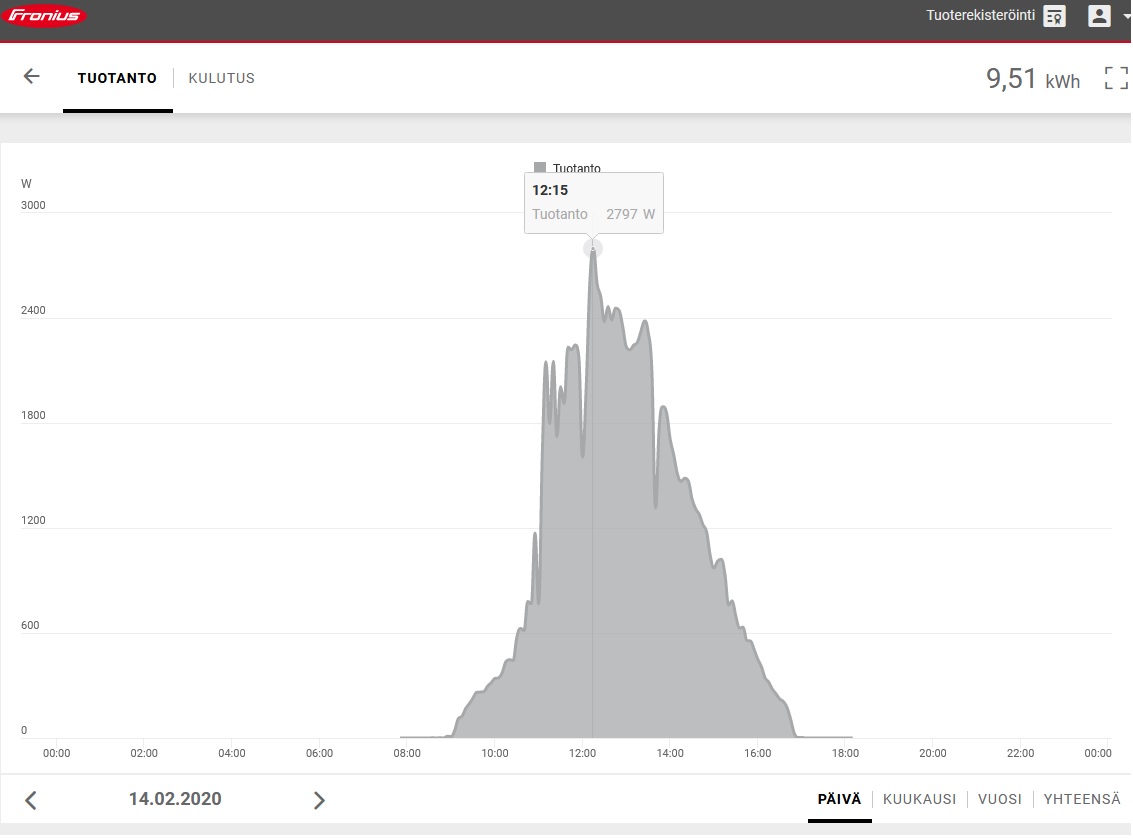Click the Tuoterekisteröinti link text
This screenshot has height=839, width=1133.
(981, 15)
